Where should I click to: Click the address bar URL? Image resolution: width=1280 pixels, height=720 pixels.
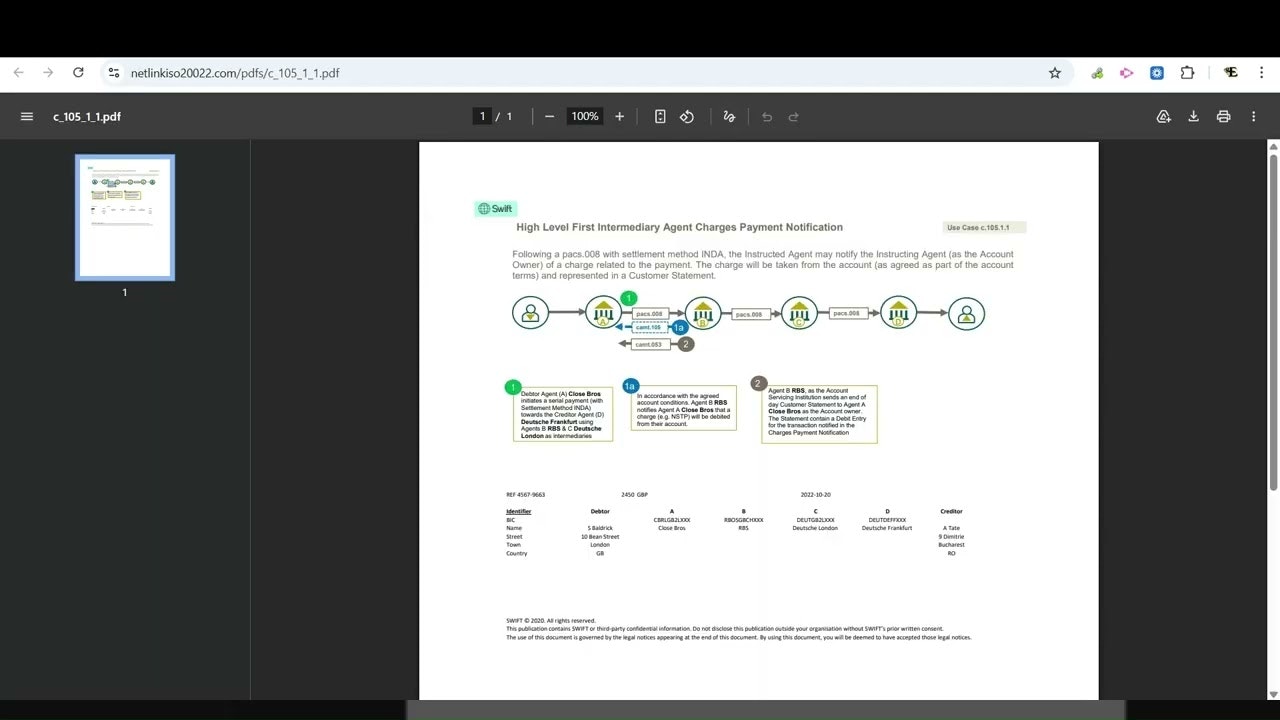pyautogui.click(x=237, y=73)
